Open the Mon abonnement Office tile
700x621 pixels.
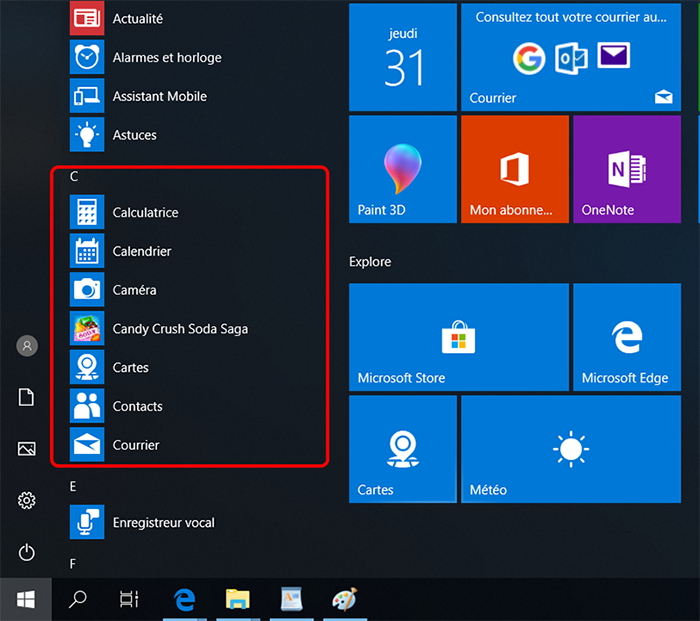tap(515, 169)
